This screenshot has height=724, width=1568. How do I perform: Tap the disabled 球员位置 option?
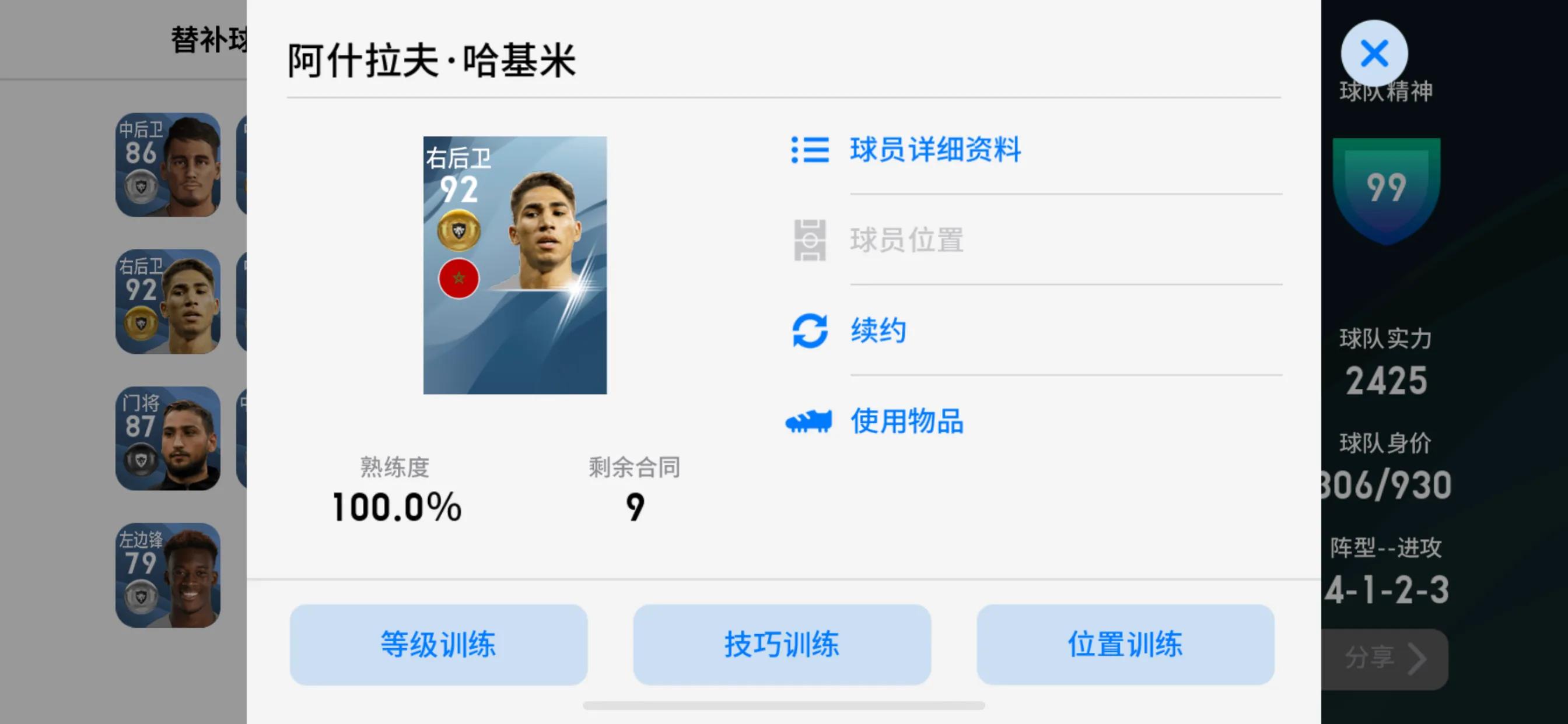907,240
